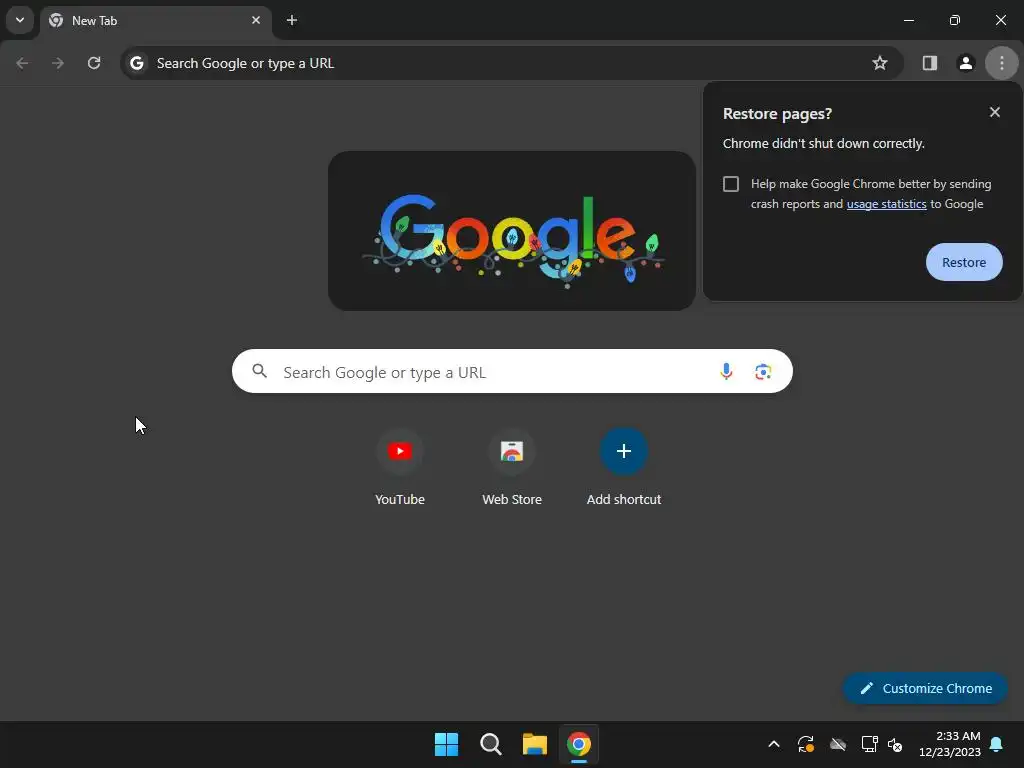
Task: Start voice search with microphone
Action: [x=726, y=372]
